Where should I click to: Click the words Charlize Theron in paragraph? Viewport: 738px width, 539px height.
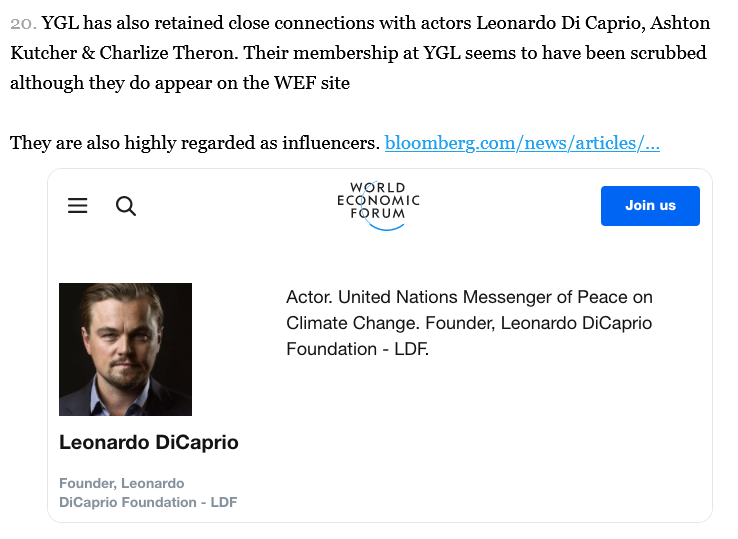[166, 53]
